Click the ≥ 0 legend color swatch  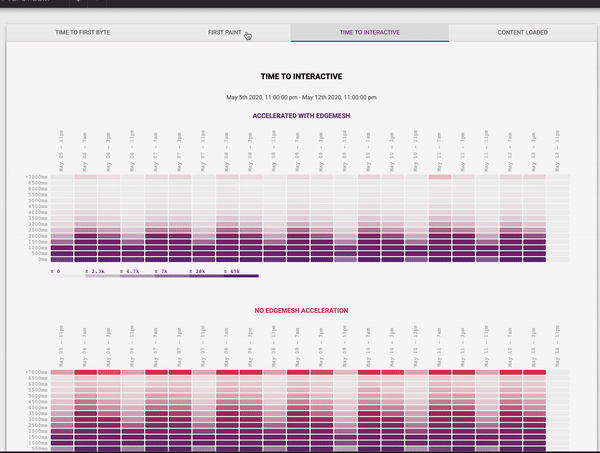pos(68,276)
